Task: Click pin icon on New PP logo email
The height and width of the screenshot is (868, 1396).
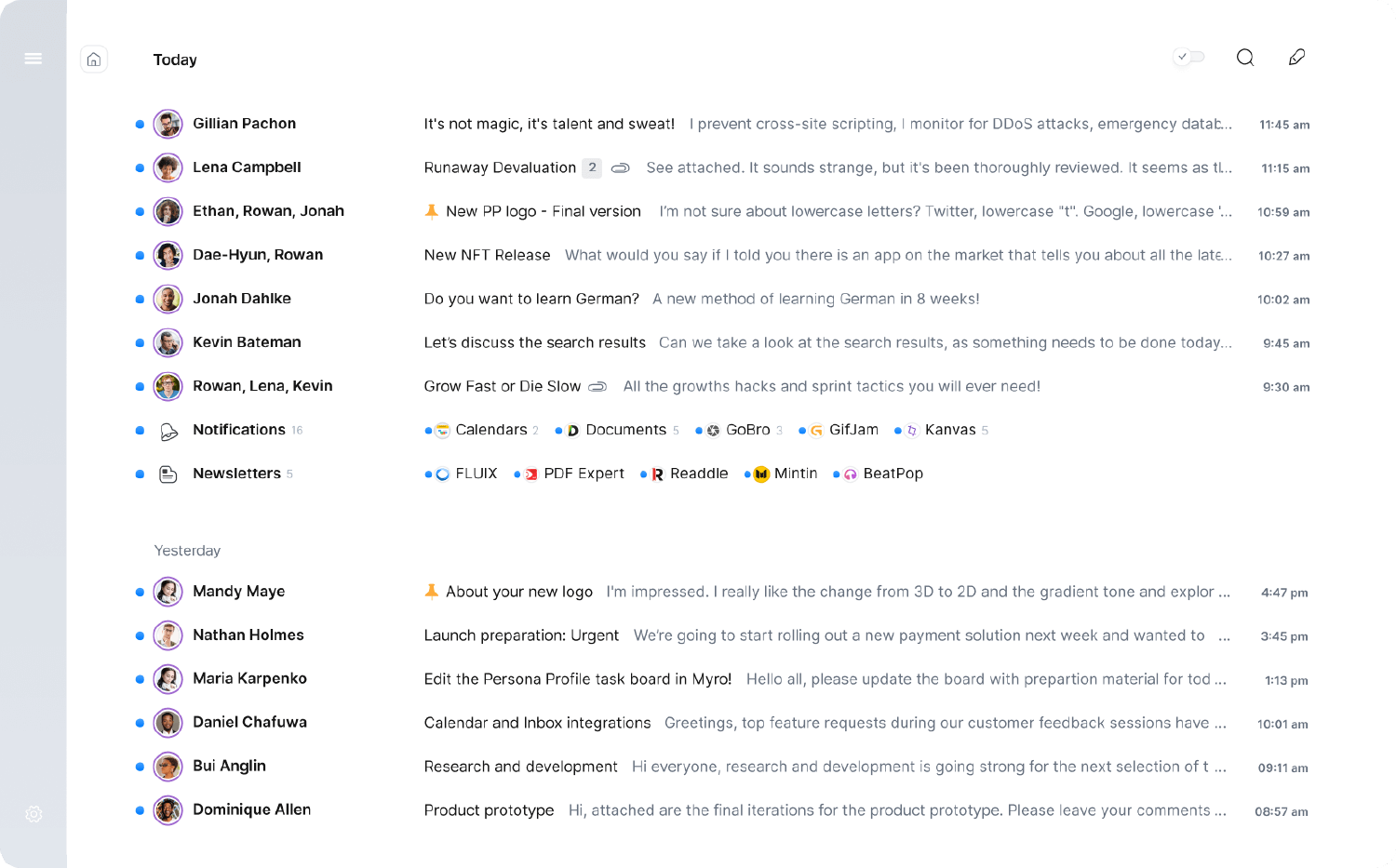Action: click(432, 211)
